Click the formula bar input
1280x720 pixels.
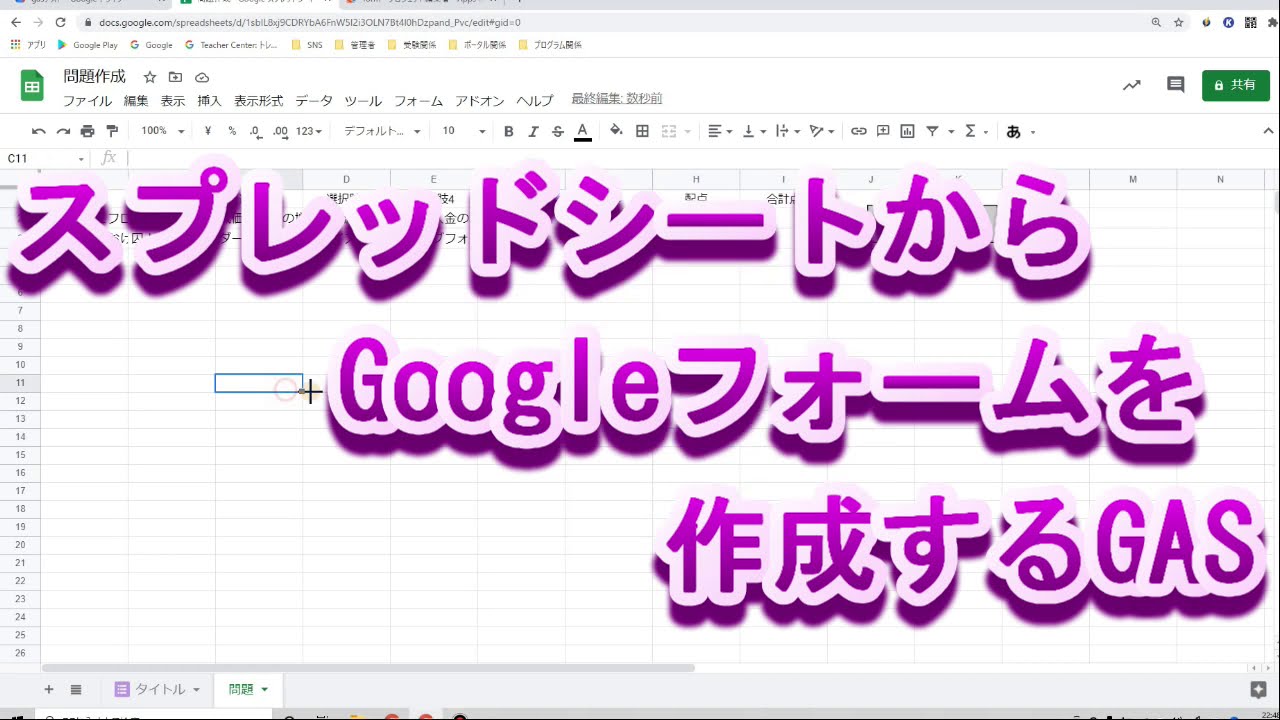tap(700, 158)
